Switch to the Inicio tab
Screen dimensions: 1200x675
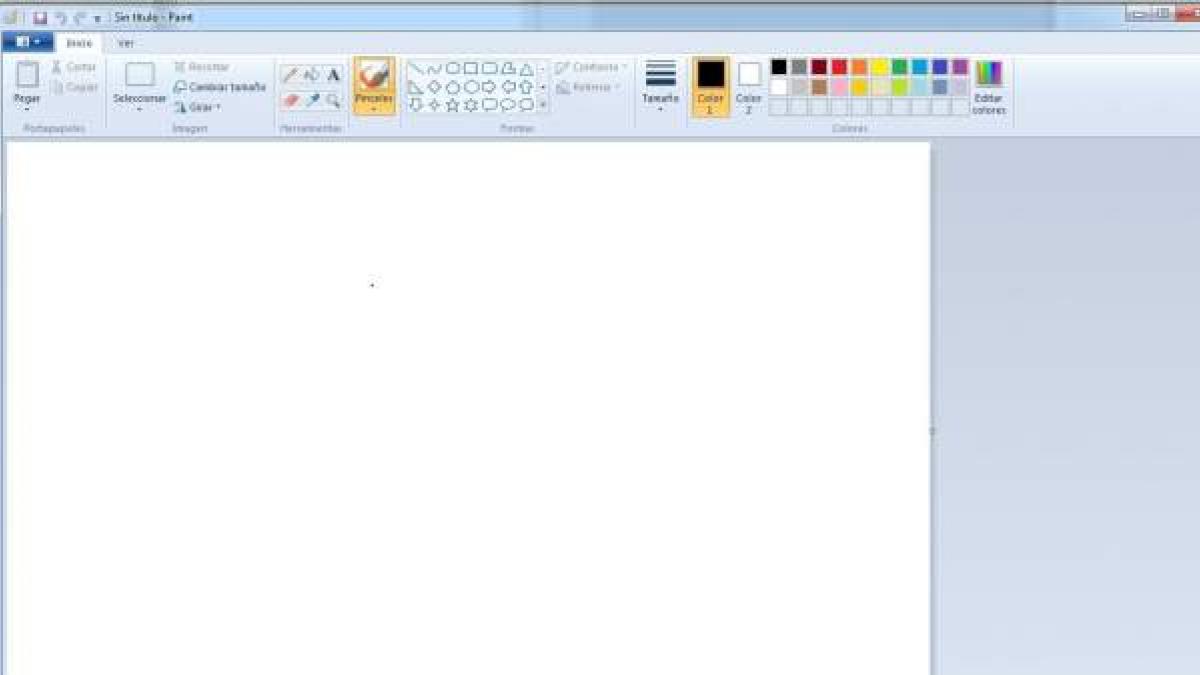(x=79, y=43)
